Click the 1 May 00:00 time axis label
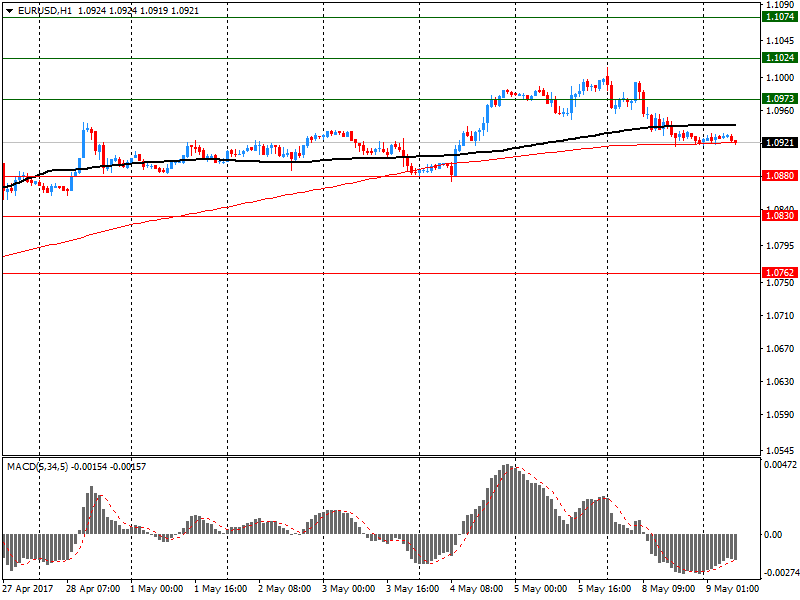 tap(156, 589)
